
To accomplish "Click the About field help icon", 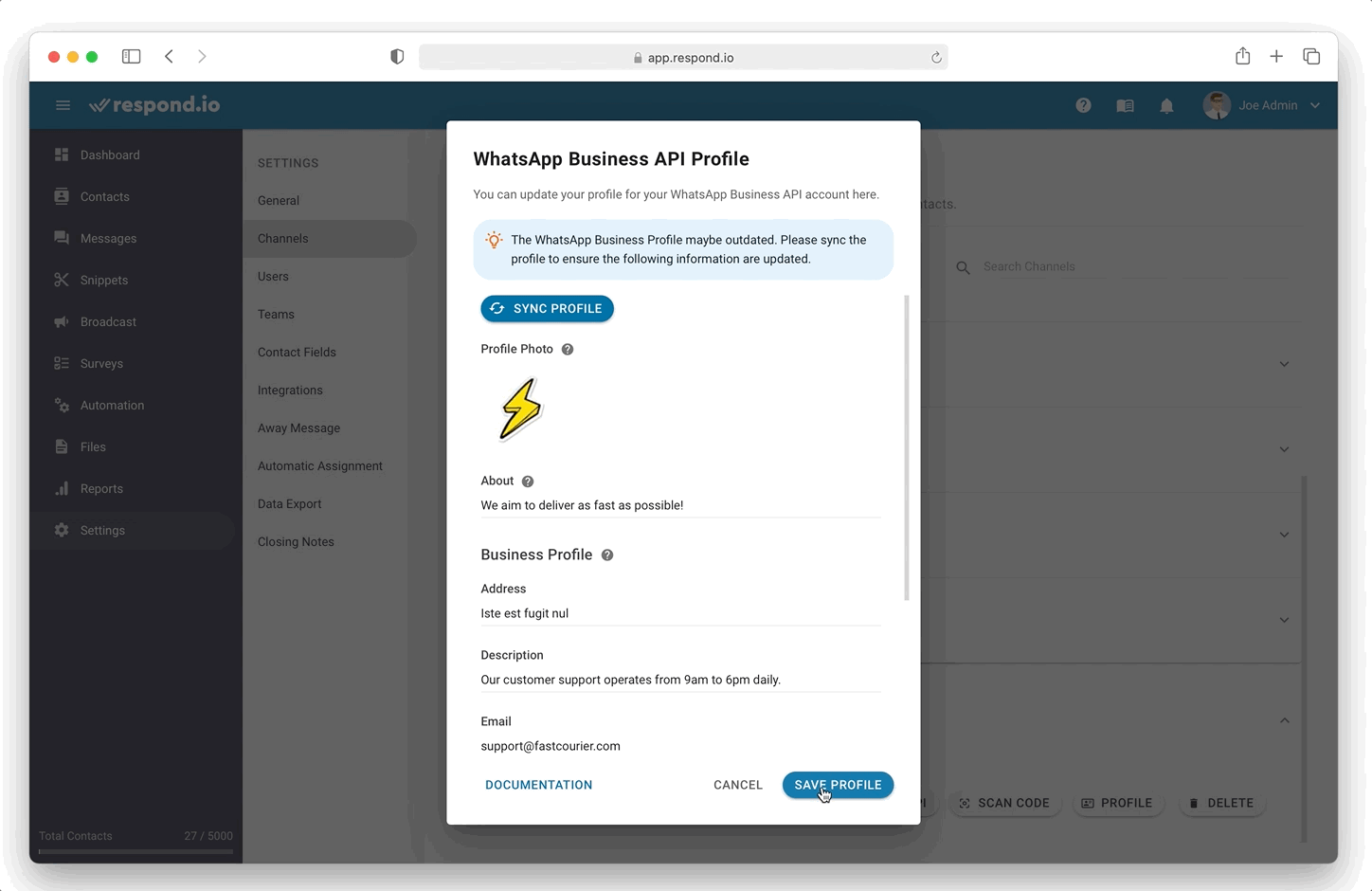I will coord(528,482).
